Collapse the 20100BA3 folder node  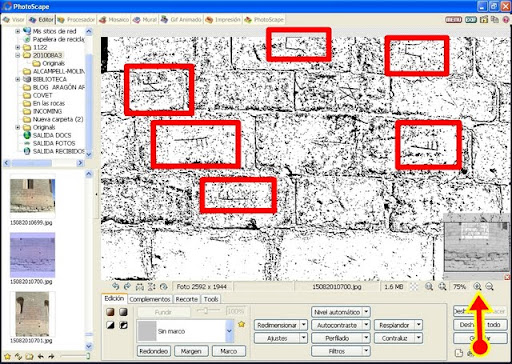point(18,55)
